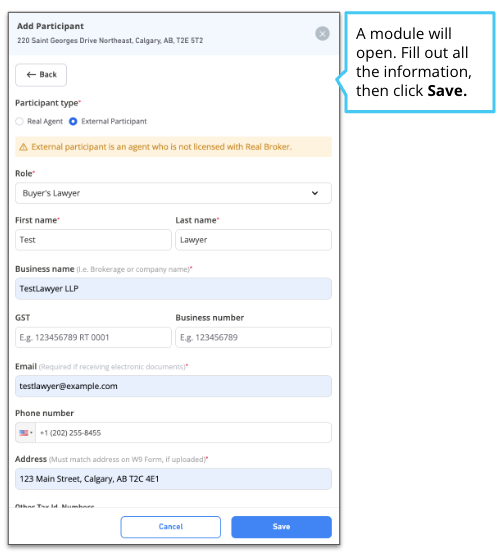Click the Back button
Image resolution: width=502 pixels, height=557 pixels.
point(41,75)
